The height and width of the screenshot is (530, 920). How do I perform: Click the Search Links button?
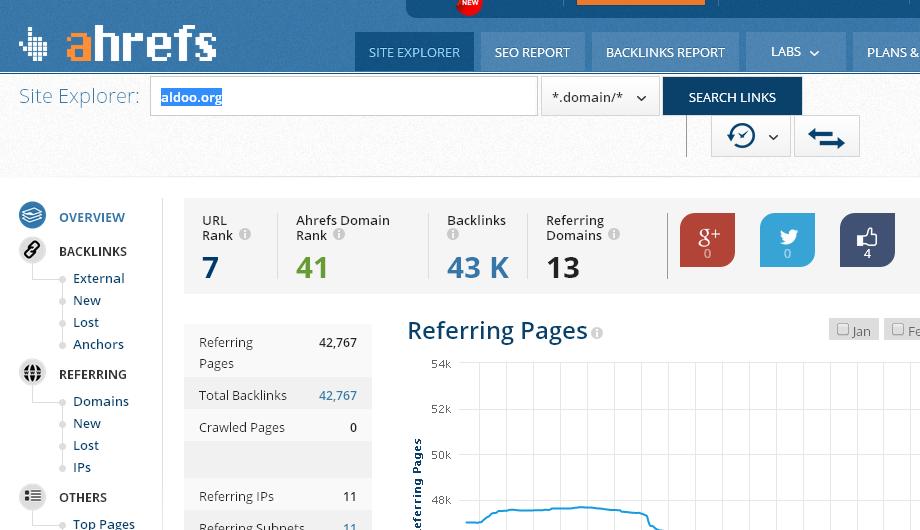[x=732, y=97]
